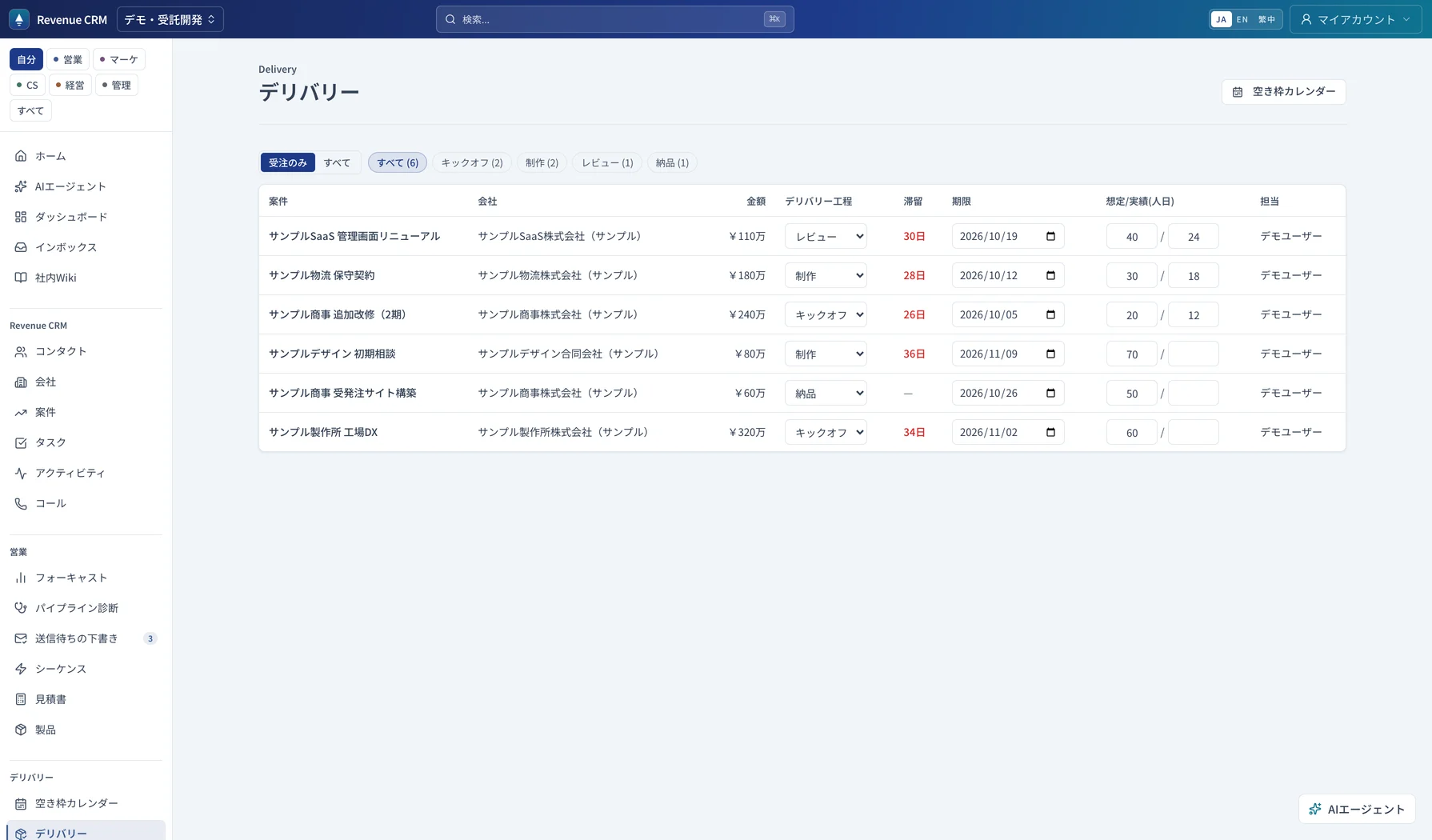Open the 会社 building icon
This screenshot has width=1432, height=840.
click(x=21, y=382)
